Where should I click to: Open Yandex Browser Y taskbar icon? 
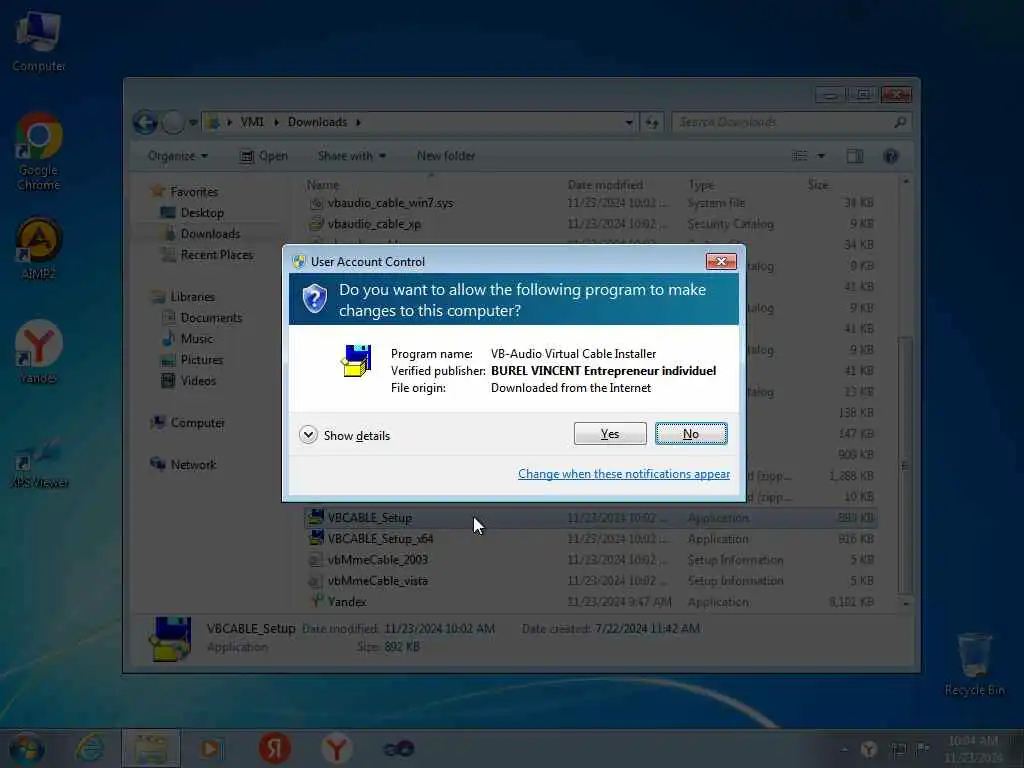tap(336, 748)
